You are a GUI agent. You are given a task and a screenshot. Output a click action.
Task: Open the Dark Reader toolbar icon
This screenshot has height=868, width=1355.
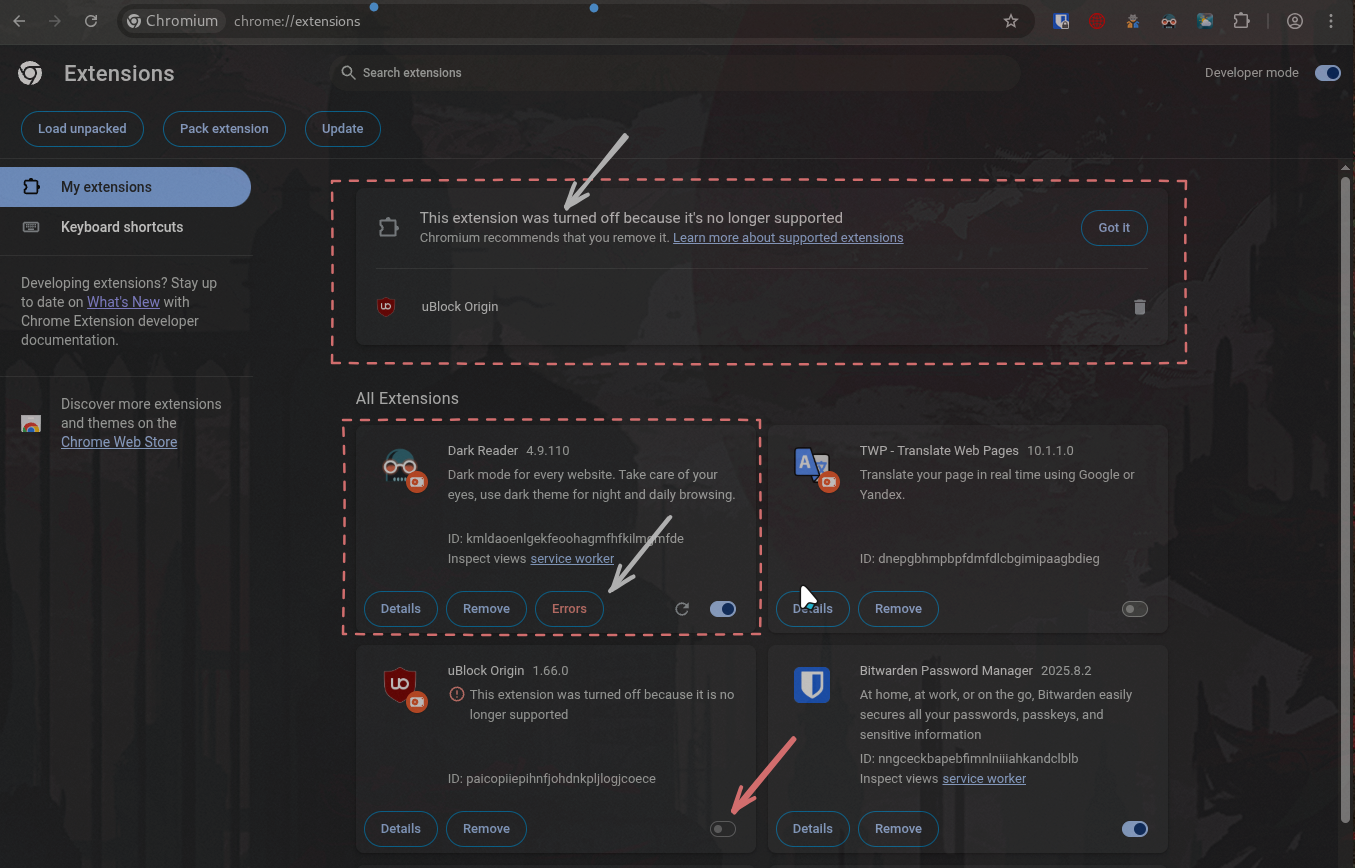pyautogui.click(x=1169, y=21)
